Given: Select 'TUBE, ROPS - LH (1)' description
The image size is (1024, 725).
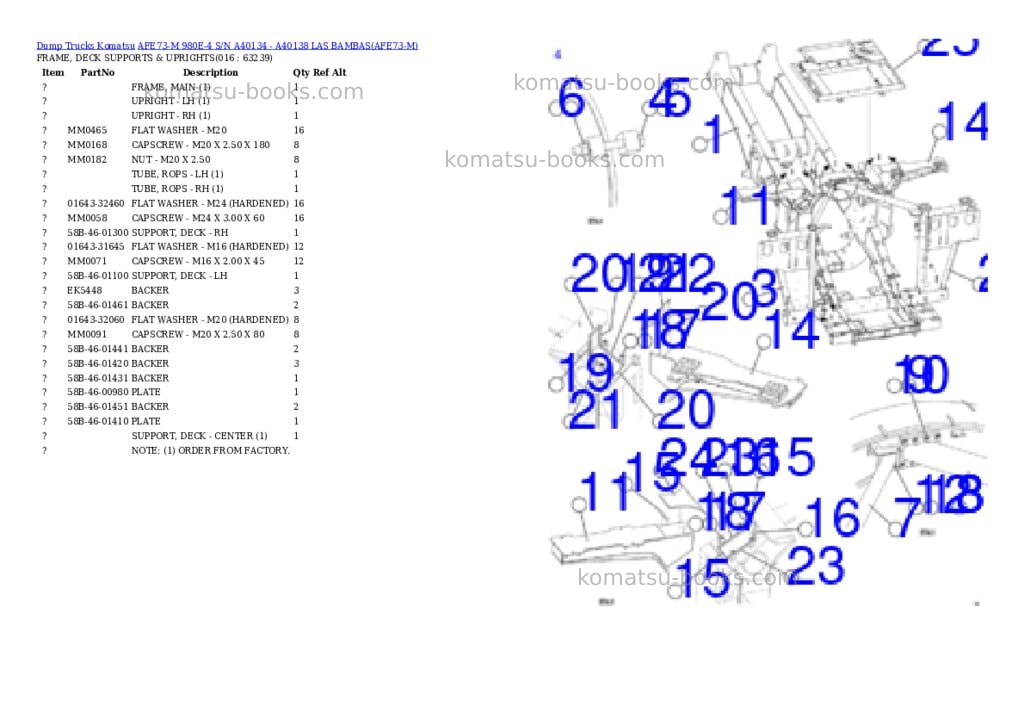Looking at the screenshot, I should click(x=177, y=174).
